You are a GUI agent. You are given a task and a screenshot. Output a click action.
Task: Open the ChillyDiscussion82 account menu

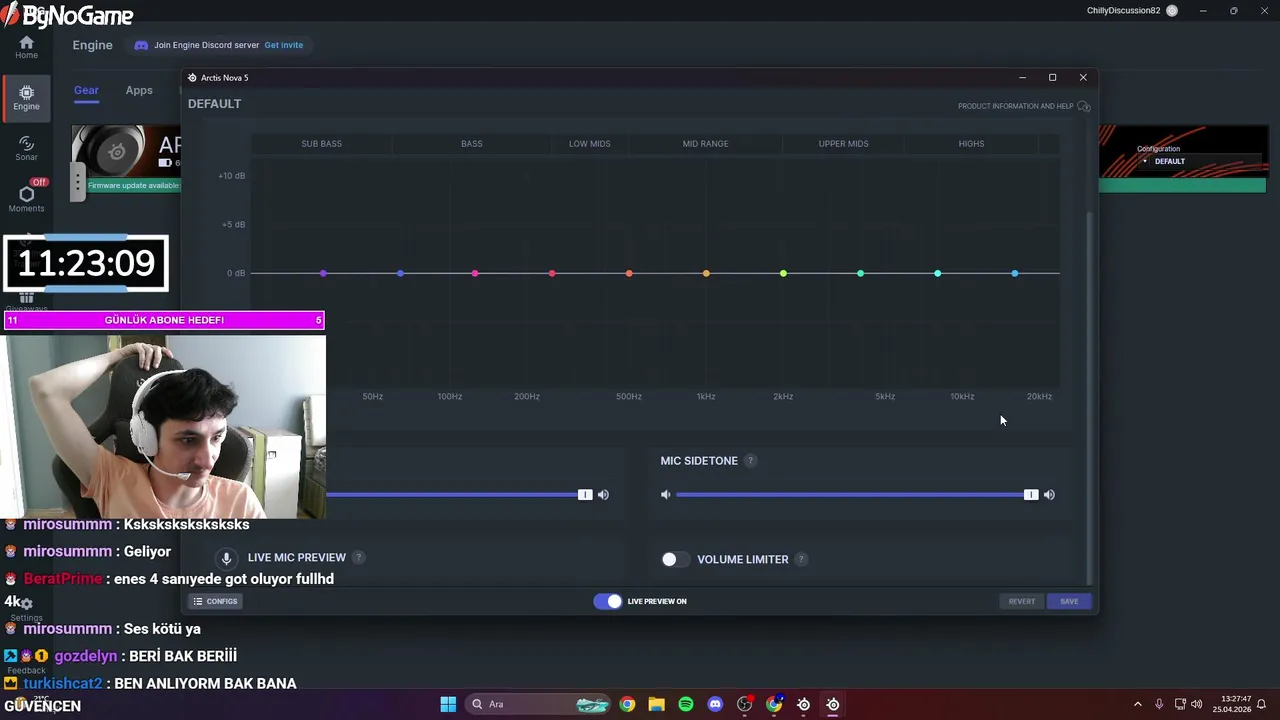click(1132, 11)
